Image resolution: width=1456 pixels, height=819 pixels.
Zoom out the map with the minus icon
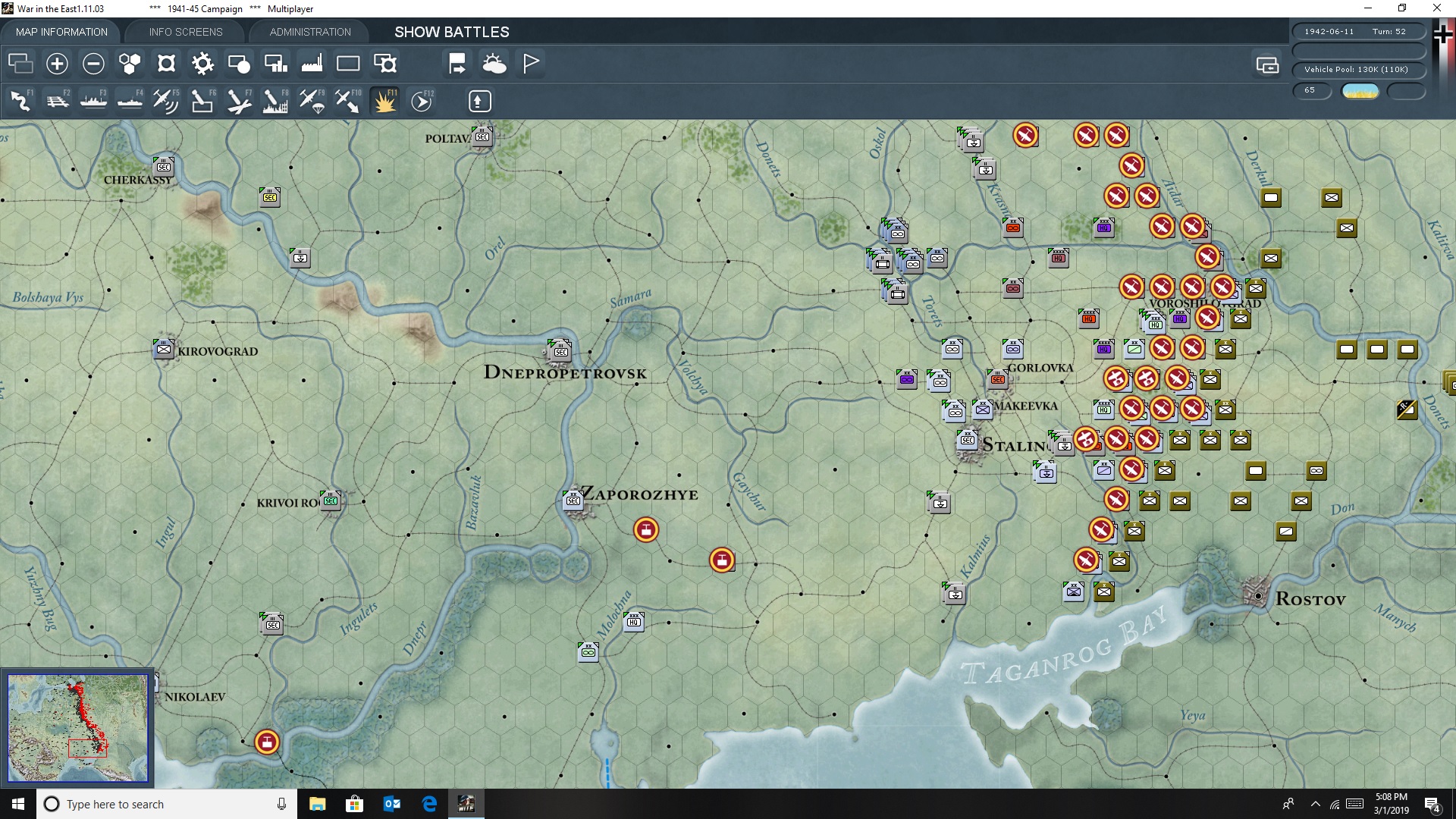(93, 64)
